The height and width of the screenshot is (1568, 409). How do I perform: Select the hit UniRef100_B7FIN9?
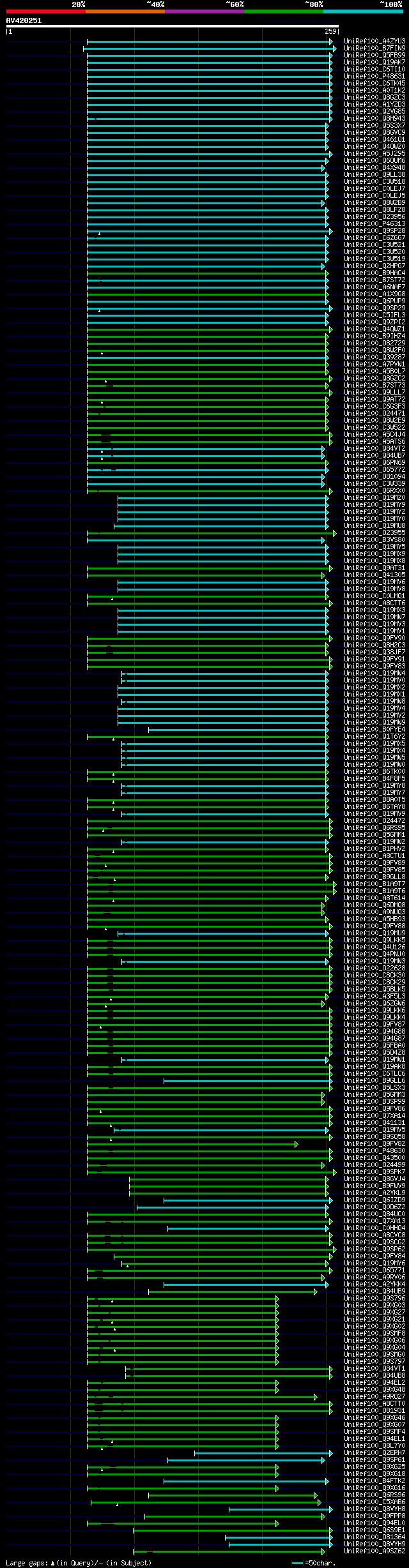click(374, 48)
